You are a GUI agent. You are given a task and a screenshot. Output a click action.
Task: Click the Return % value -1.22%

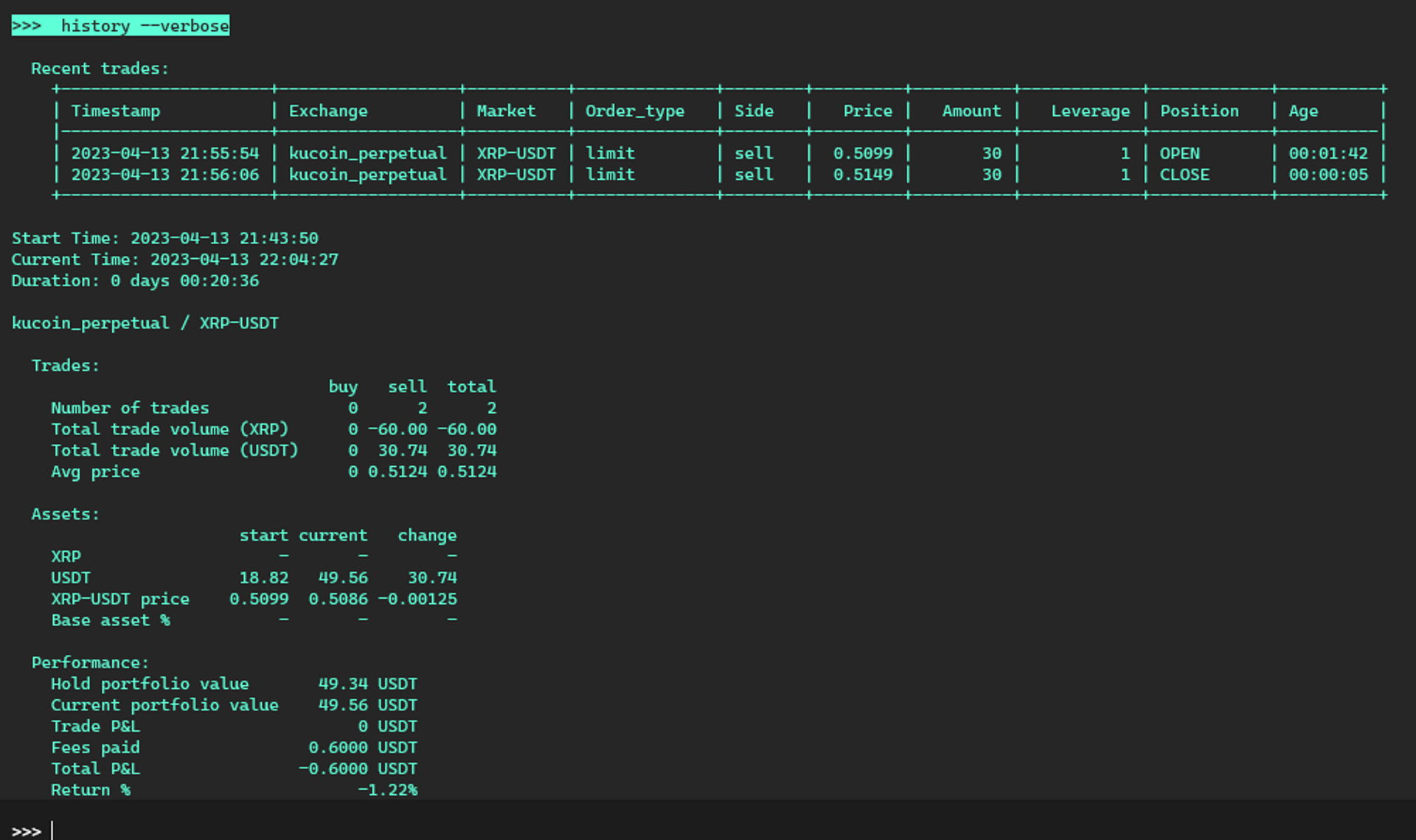[387, 790]
